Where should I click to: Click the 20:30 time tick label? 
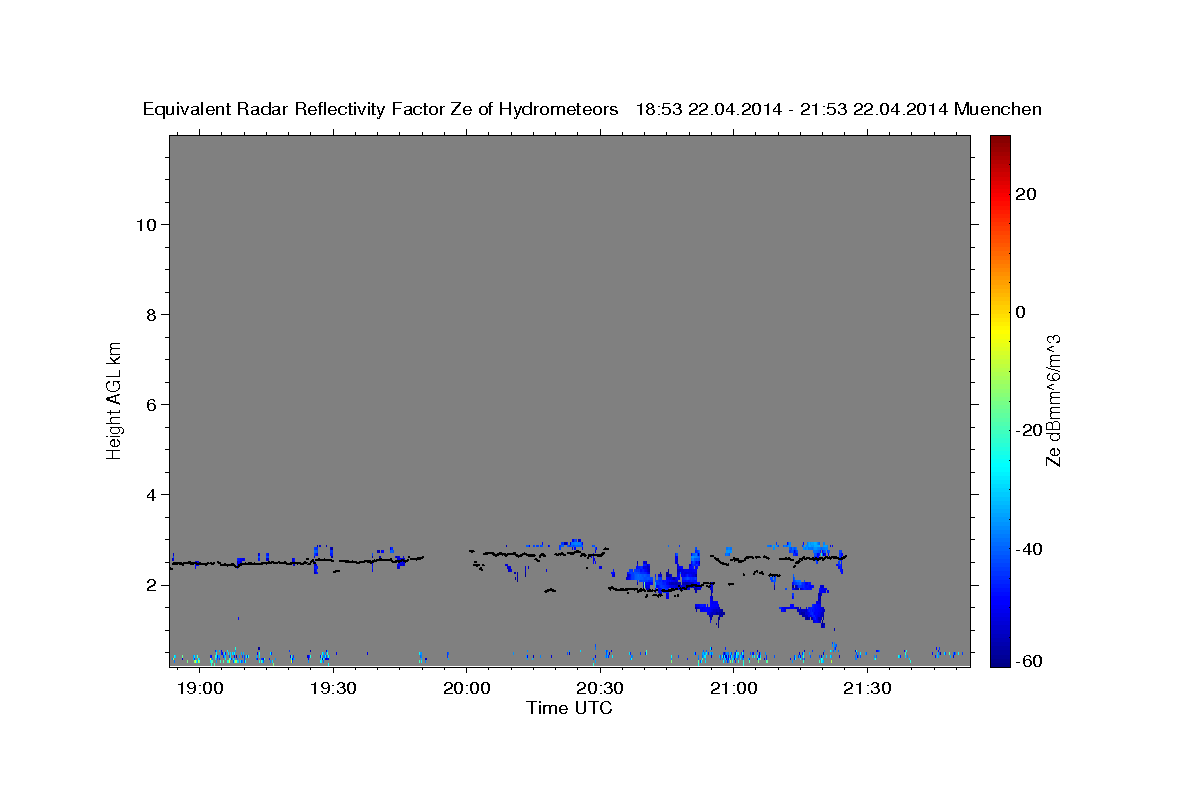[x=600, y=690]
